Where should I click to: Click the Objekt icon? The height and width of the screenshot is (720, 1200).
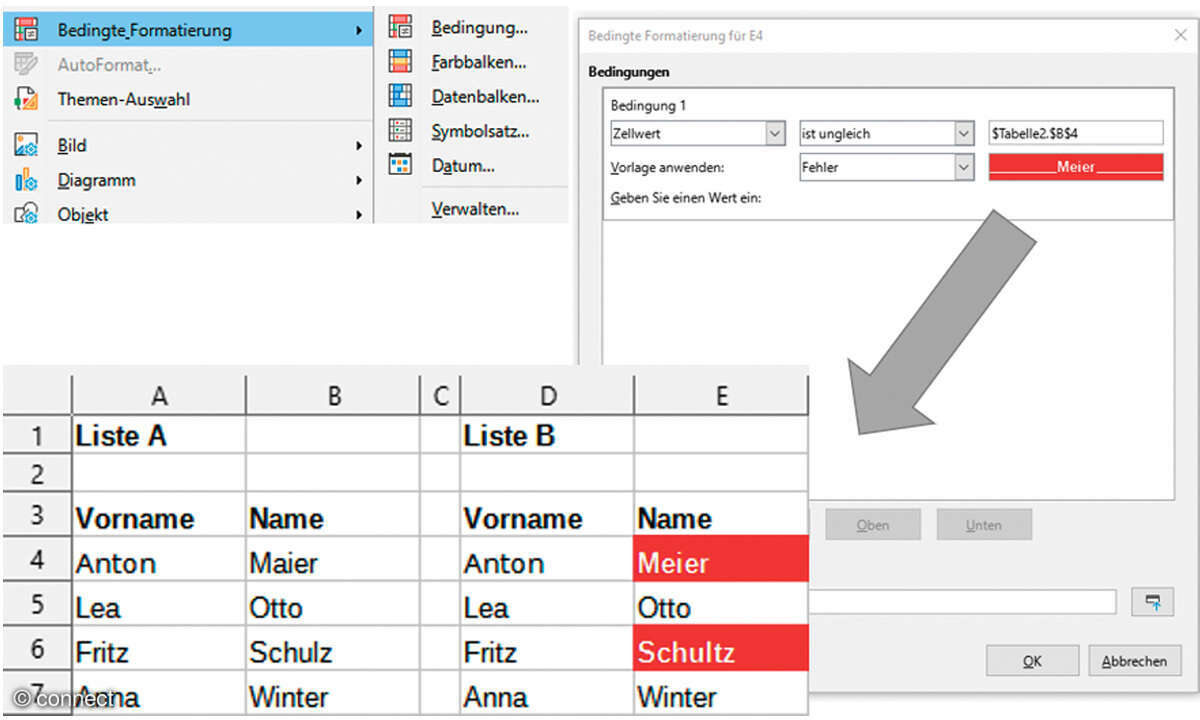(x=26, y=212)
